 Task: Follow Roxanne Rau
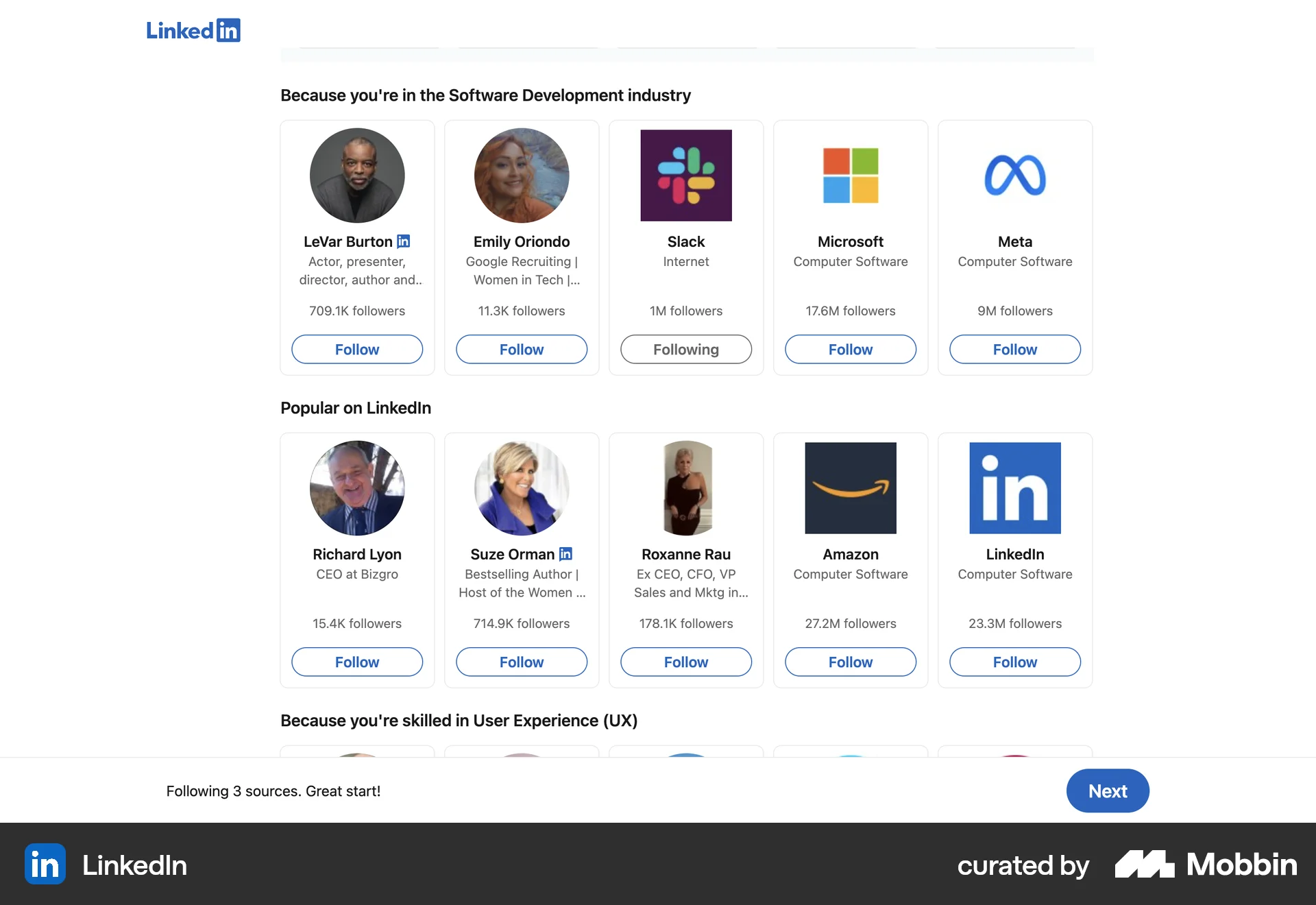click(686, 662)
